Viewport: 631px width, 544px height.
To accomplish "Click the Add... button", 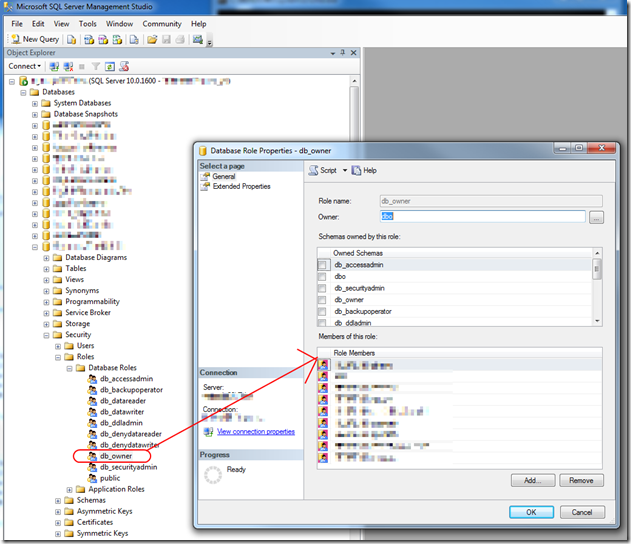I will [x=533, y=480].
